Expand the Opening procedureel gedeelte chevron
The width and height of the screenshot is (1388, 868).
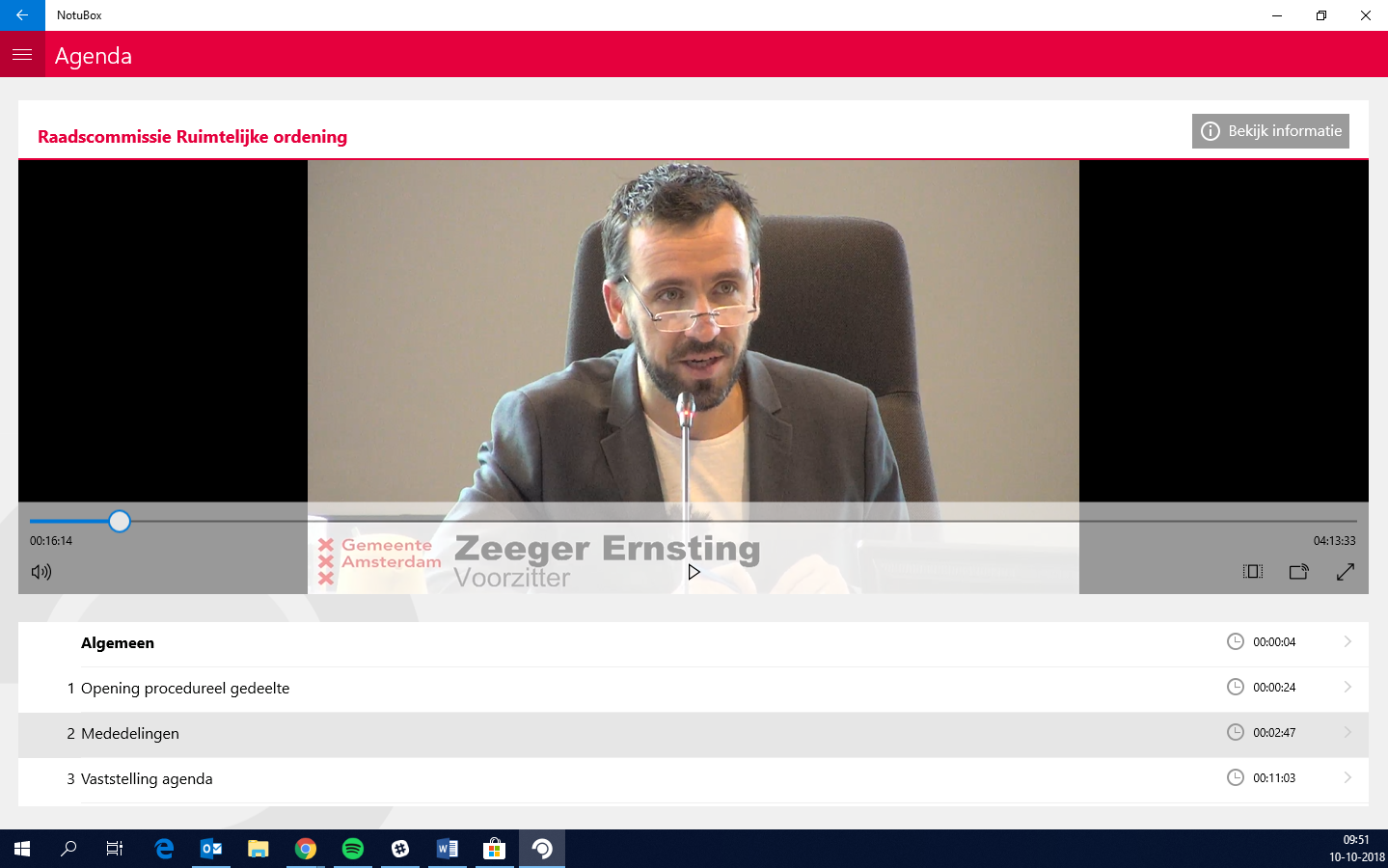point(1347,688)
